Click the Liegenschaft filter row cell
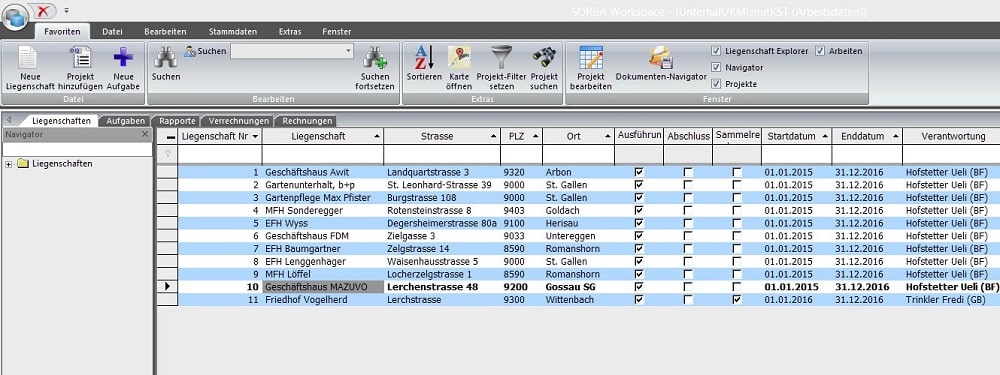Image resolution: width=1000 pixels, height=375 pixels. tap(323, 154)
